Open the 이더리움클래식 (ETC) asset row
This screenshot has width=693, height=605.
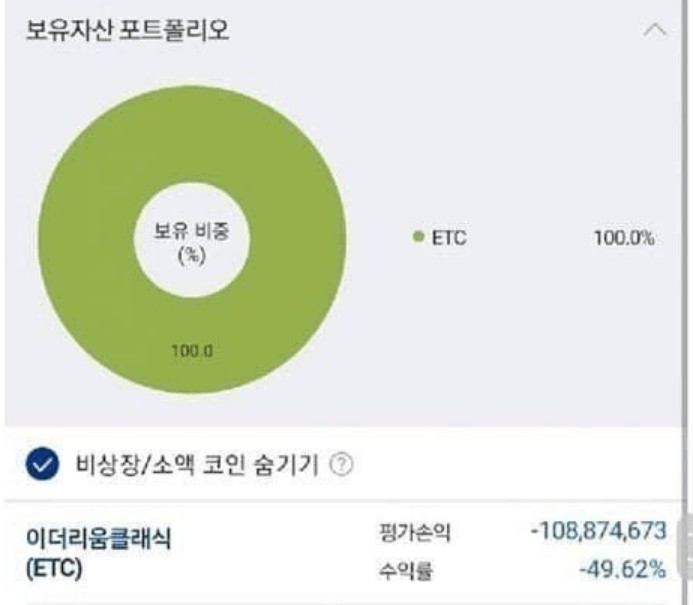click(346, 552)
